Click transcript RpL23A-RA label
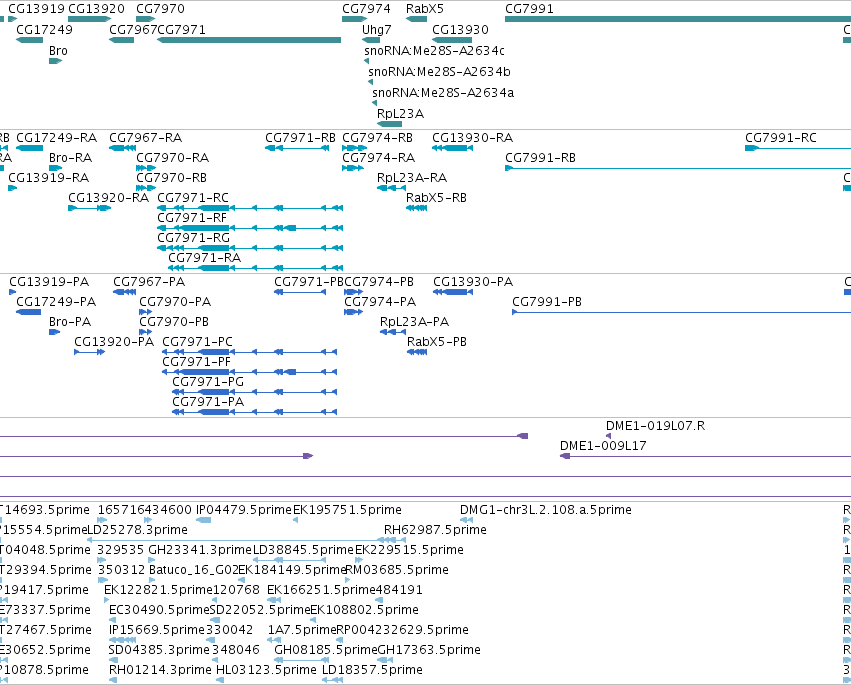This screenshot has width=851, height=685. 412,178
